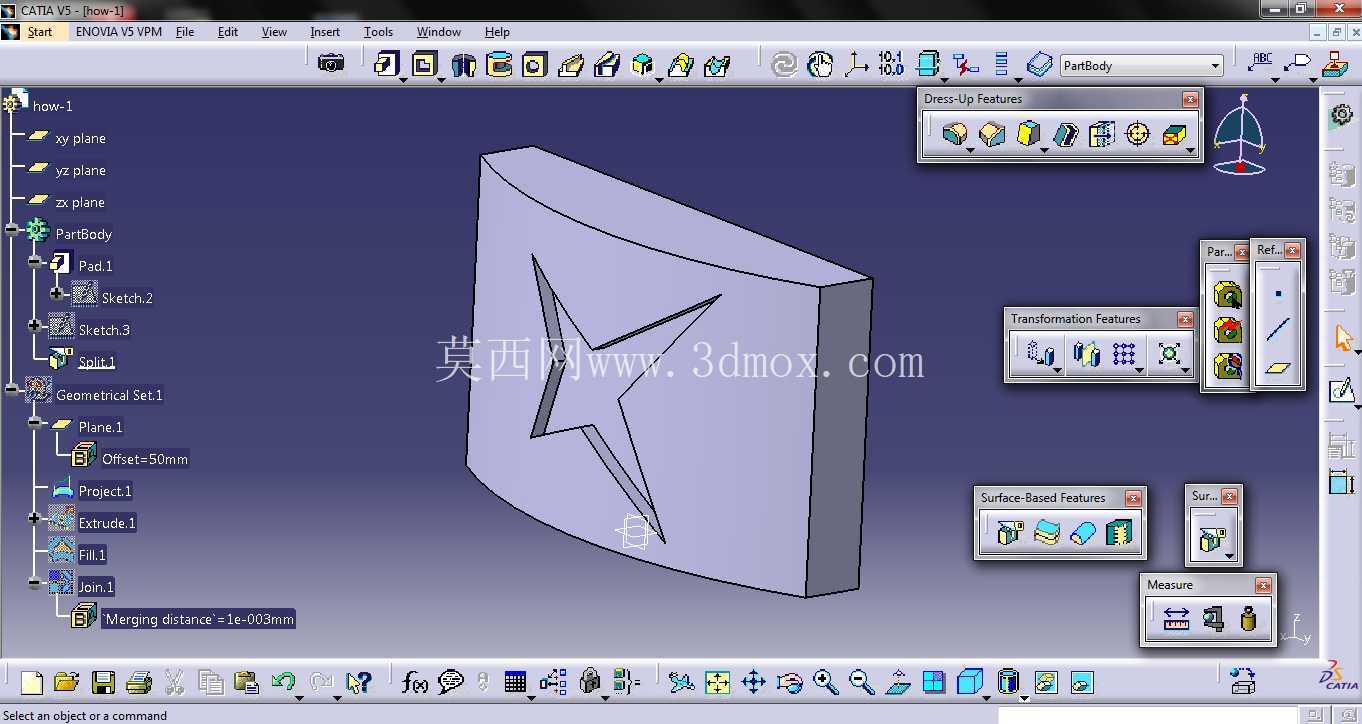Click the Chamfer icon in Dress-Up Features

click(992, 133)
